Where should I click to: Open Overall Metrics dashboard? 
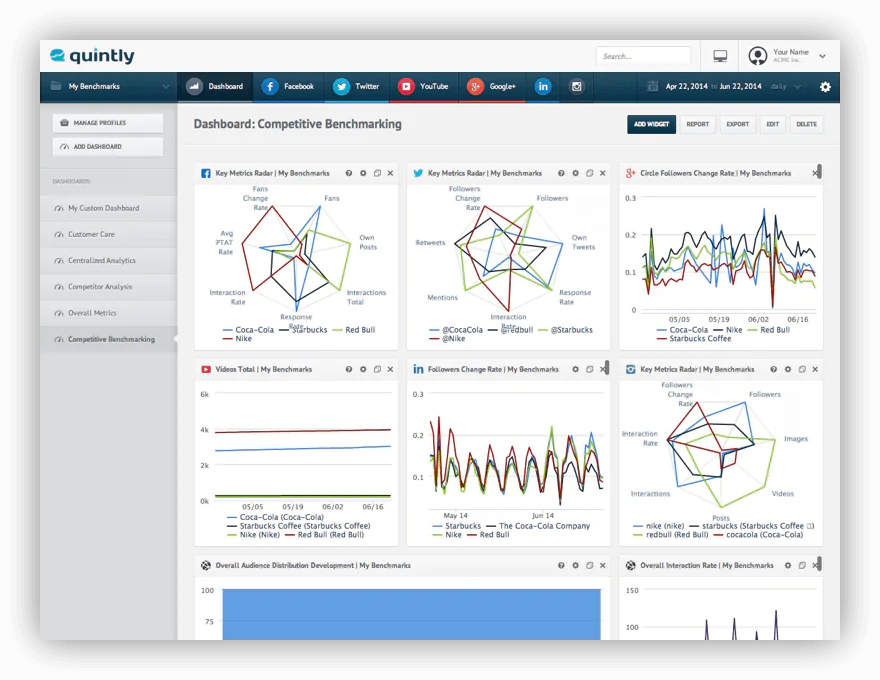pyautogui.click(x=109, y=313)
